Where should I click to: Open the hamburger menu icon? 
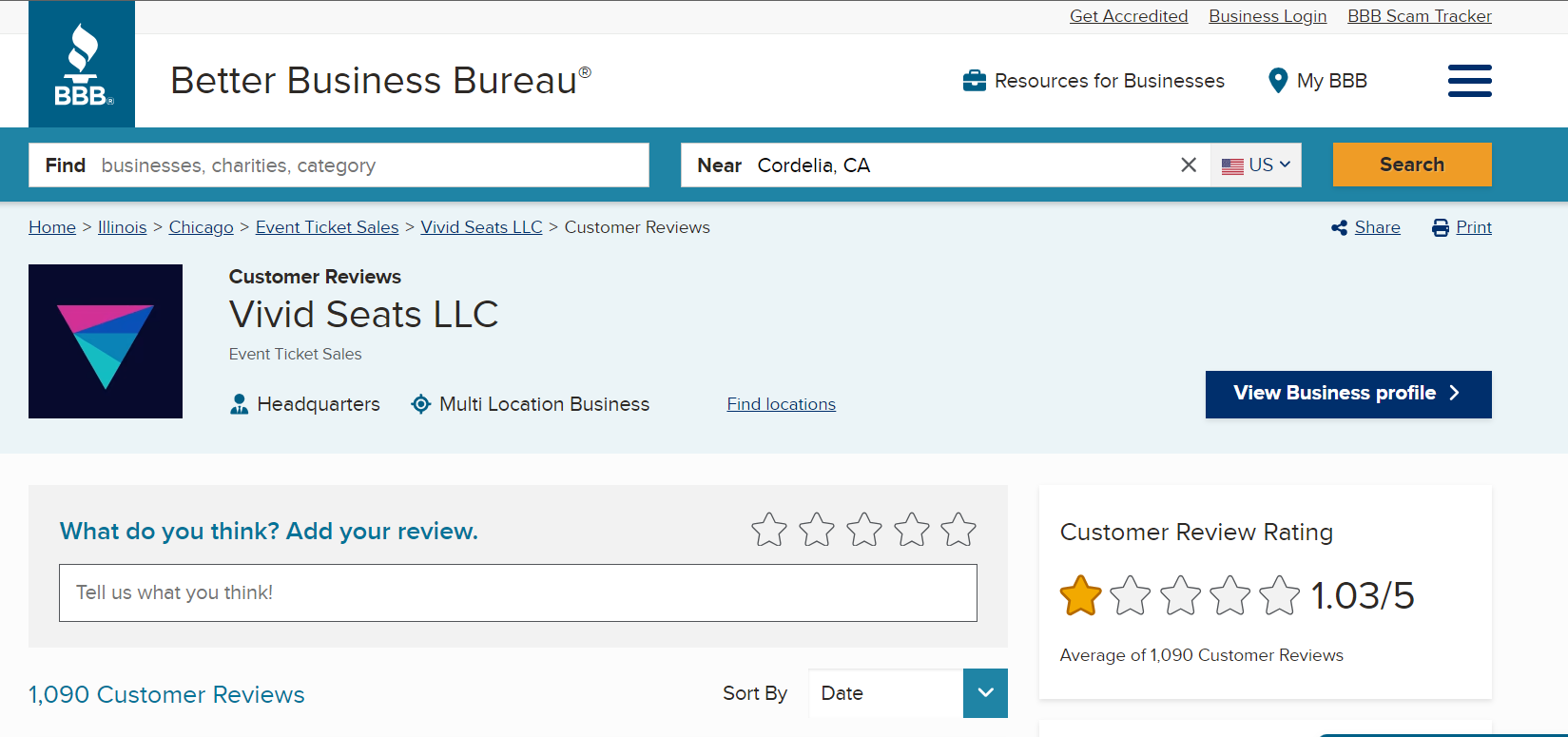pos(1469,81)
